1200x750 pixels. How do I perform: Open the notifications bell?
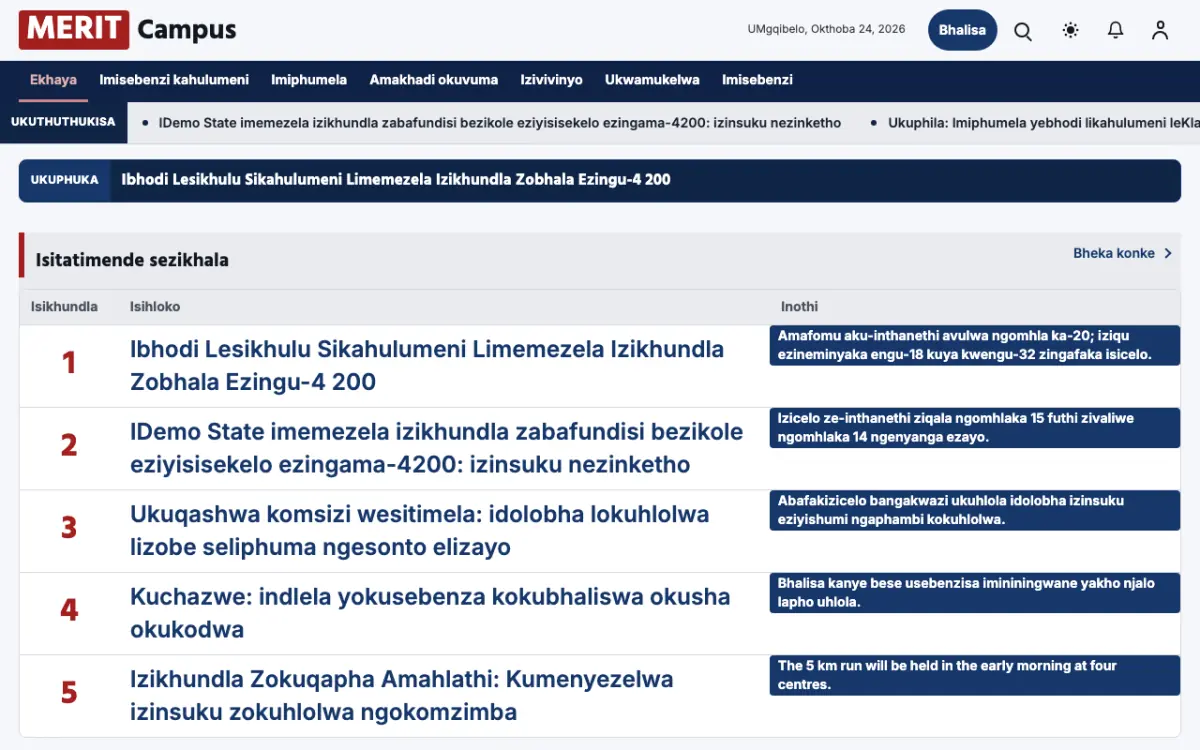pos(1116,31)
